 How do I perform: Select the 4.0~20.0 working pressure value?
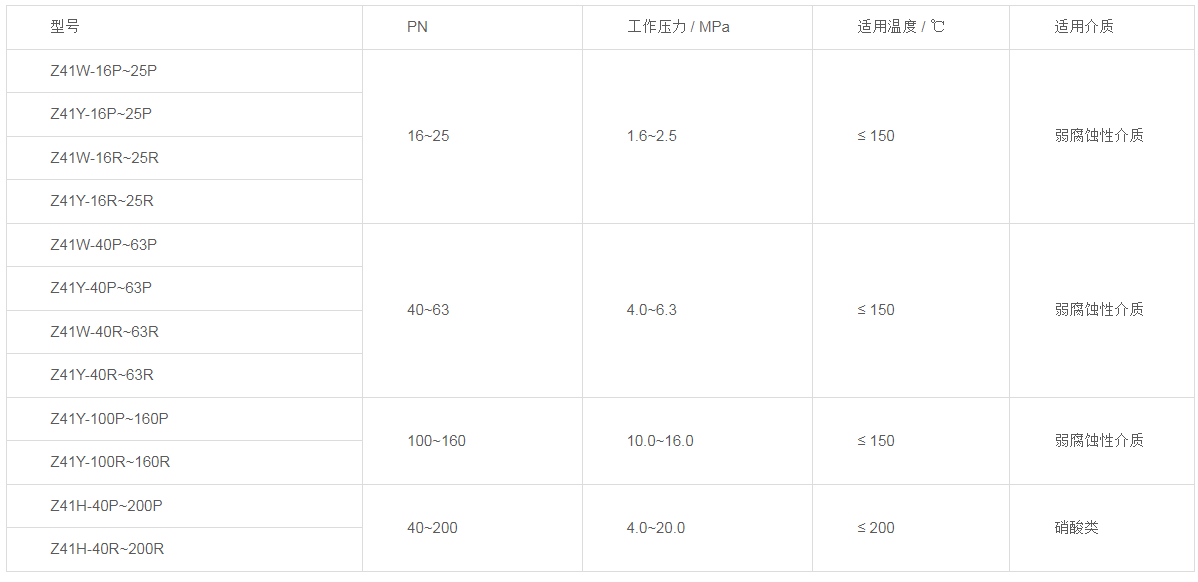click(656, 528)
